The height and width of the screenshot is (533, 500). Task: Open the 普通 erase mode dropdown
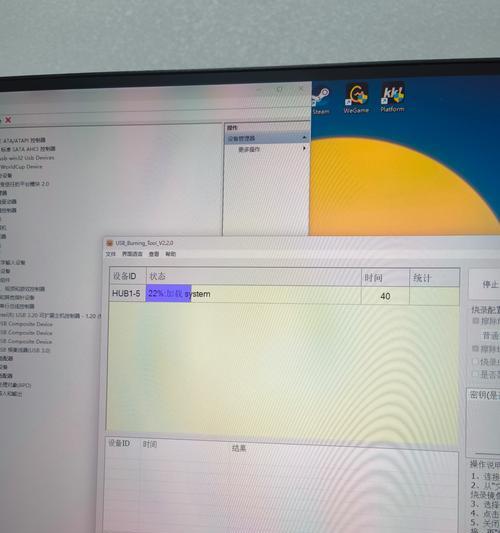coord(489,336)
